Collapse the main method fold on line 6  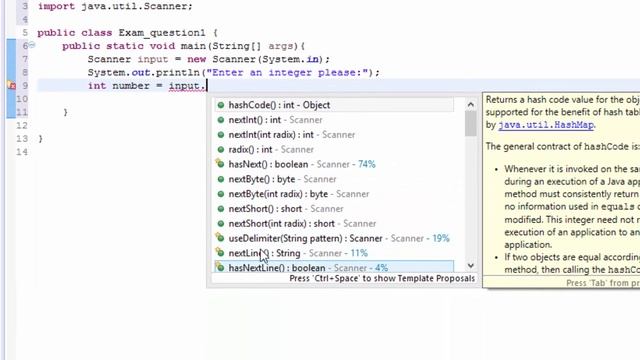pos(32,45)
